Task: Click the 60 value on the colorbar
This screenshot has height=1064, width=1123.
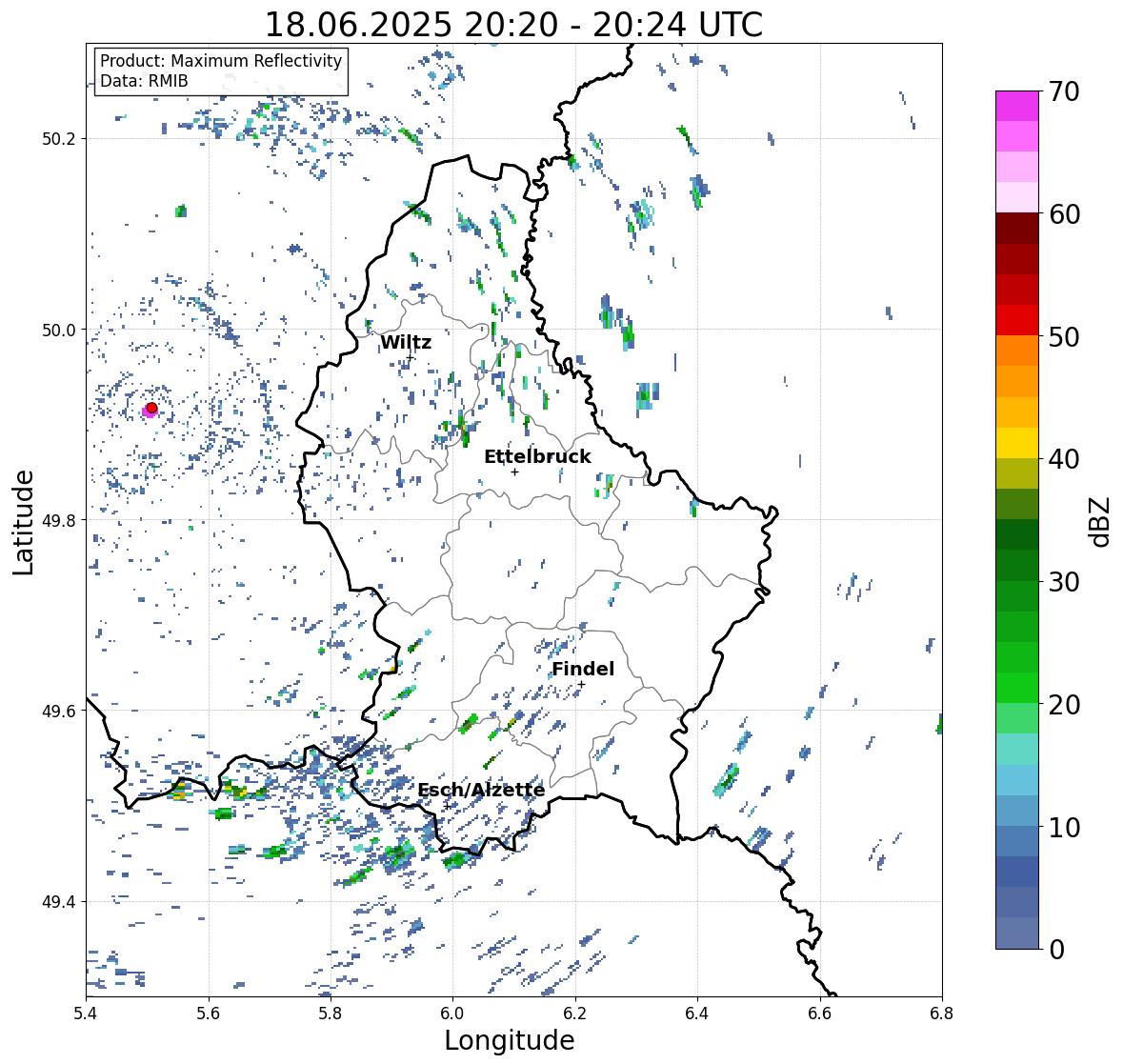Action: 1064,214
